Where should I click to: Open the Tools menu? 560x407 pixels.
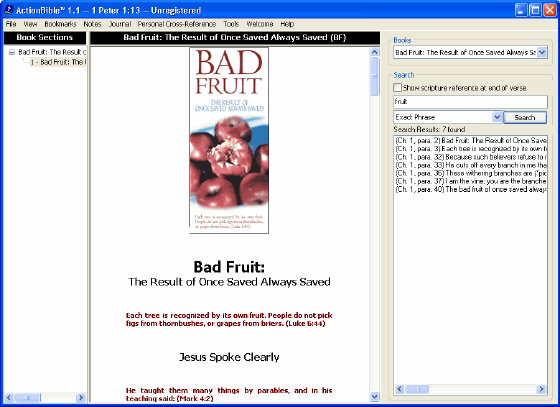click(x=231, y=24)
